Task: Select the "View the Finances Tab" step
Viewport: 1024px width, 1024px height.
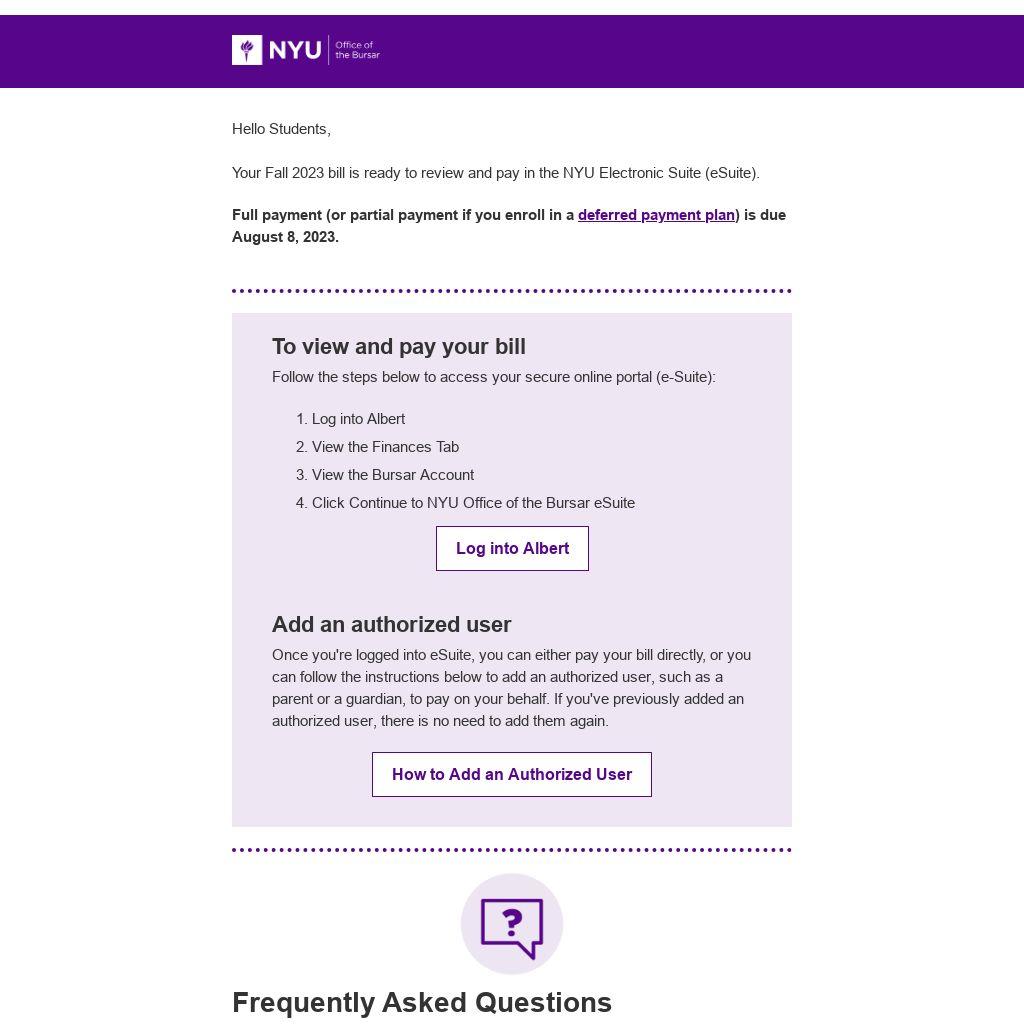Action: tap(385, 447)
